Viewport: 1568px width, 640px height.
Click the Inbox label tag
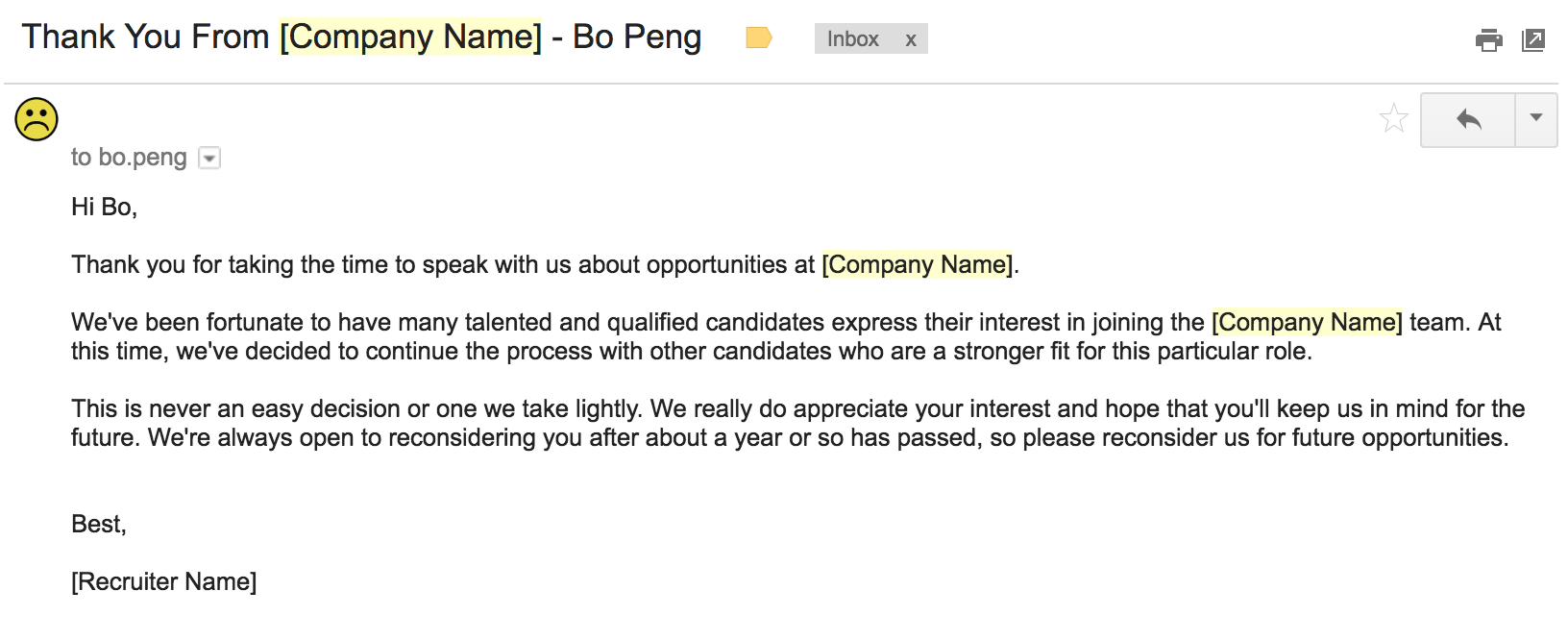click(853, 39)
